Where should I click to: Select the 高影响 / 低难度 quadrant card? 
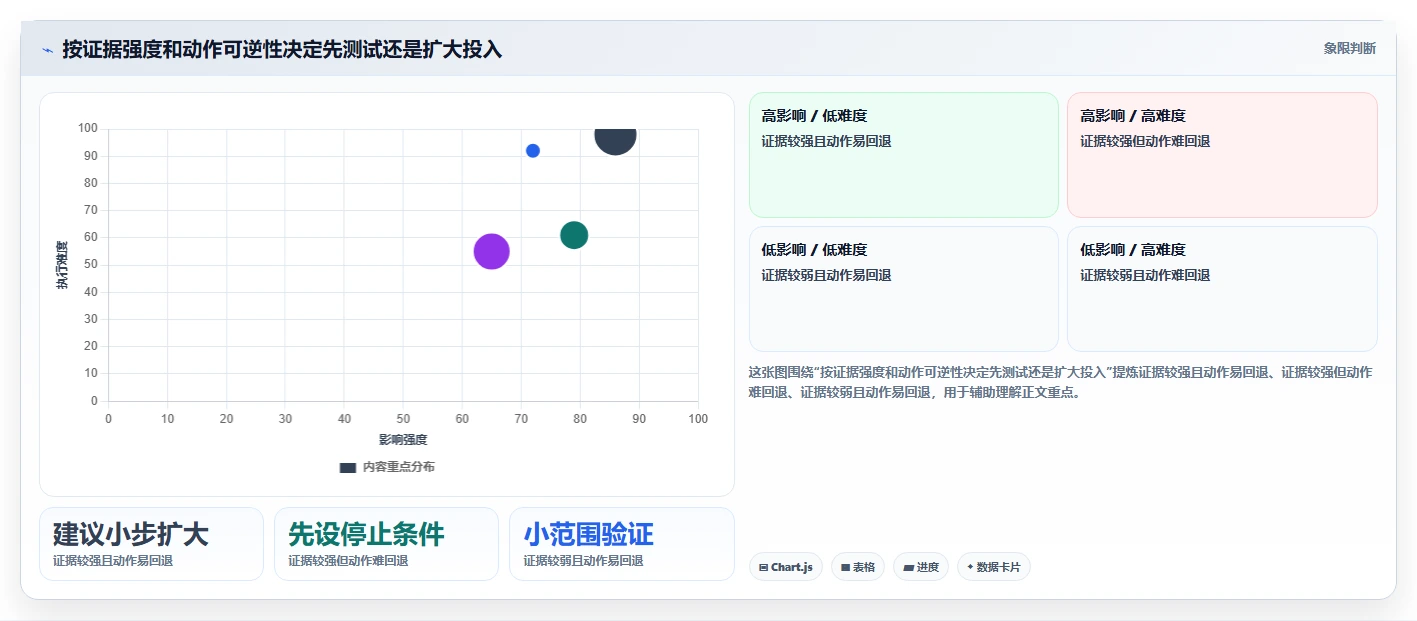[903, 155]
